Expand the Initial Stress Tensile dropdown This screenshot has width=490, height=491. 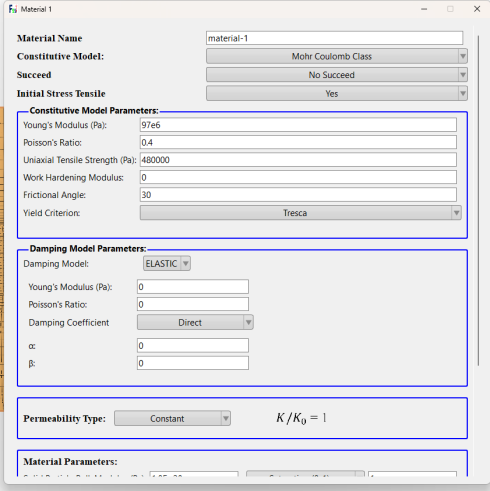pos(337,93)
